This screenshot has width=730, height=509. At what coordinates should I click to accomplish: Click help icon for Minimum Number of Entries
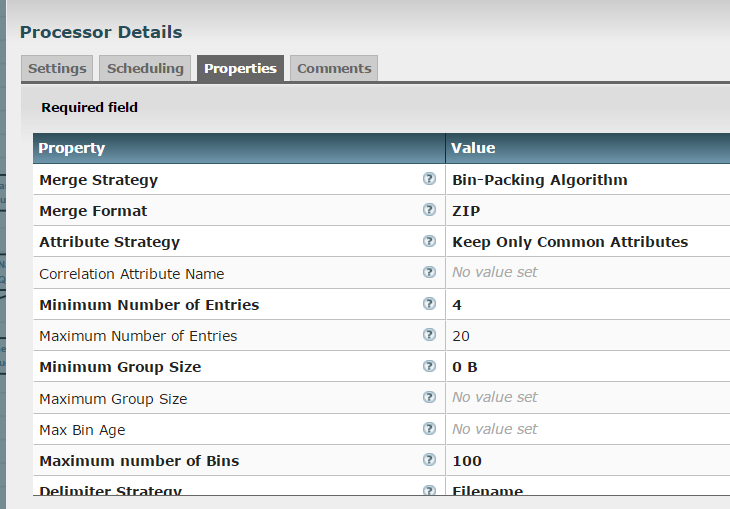429,304
